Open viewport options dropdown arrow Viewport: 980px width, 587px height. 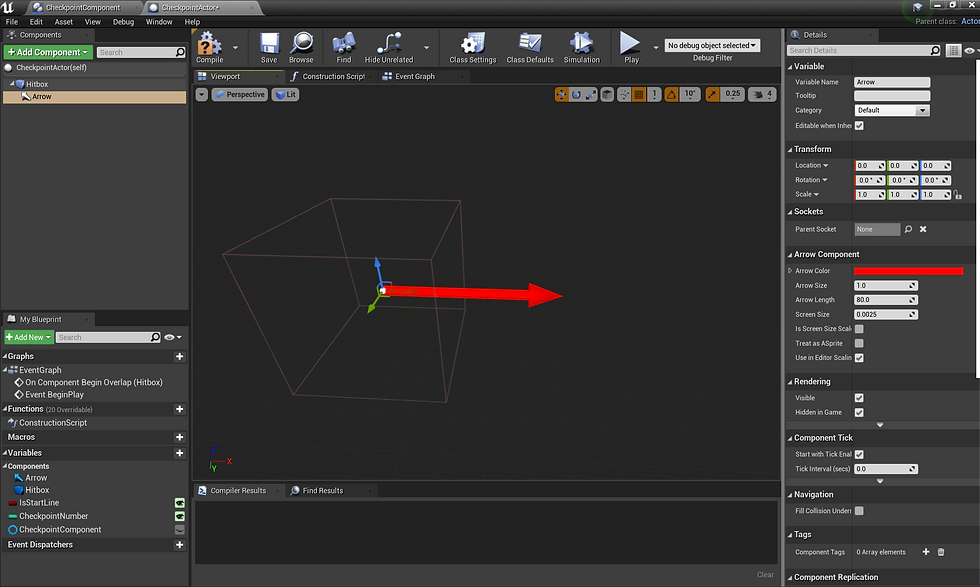coord(201,94)
